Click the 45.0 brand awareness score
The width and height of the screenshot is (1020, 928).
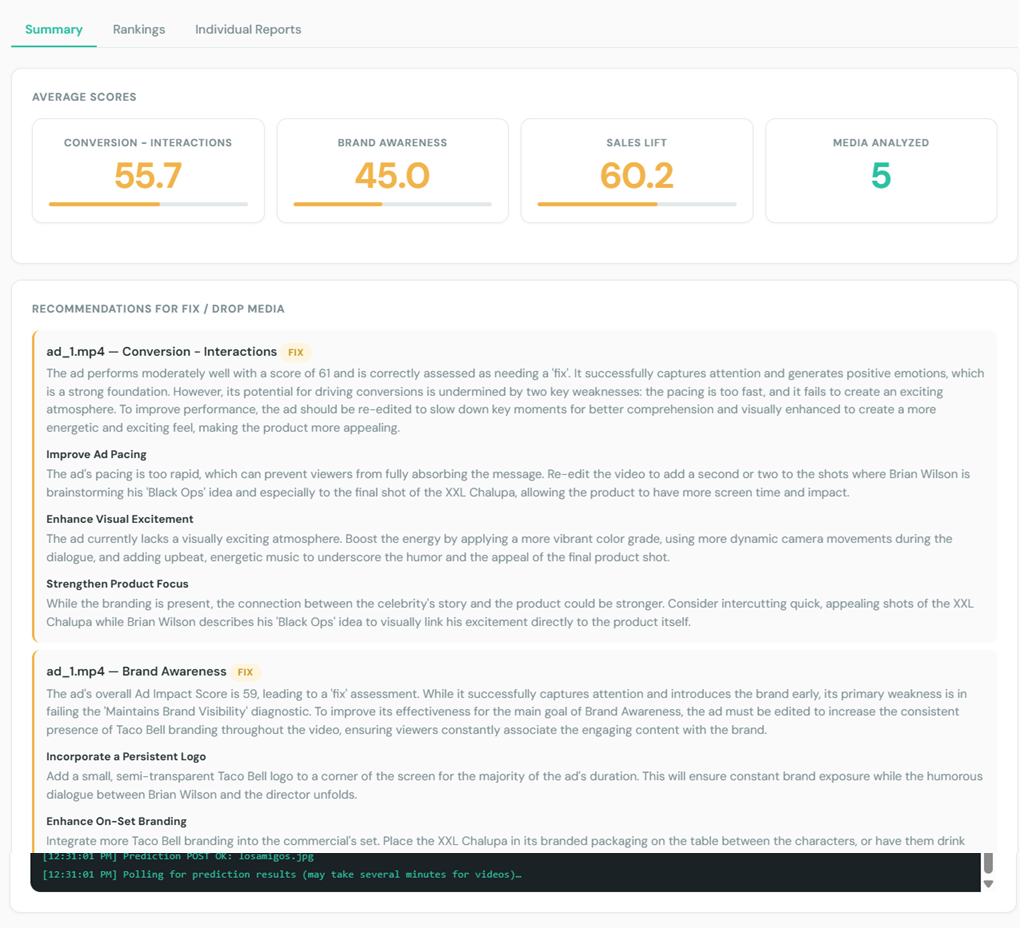[392, 176]
